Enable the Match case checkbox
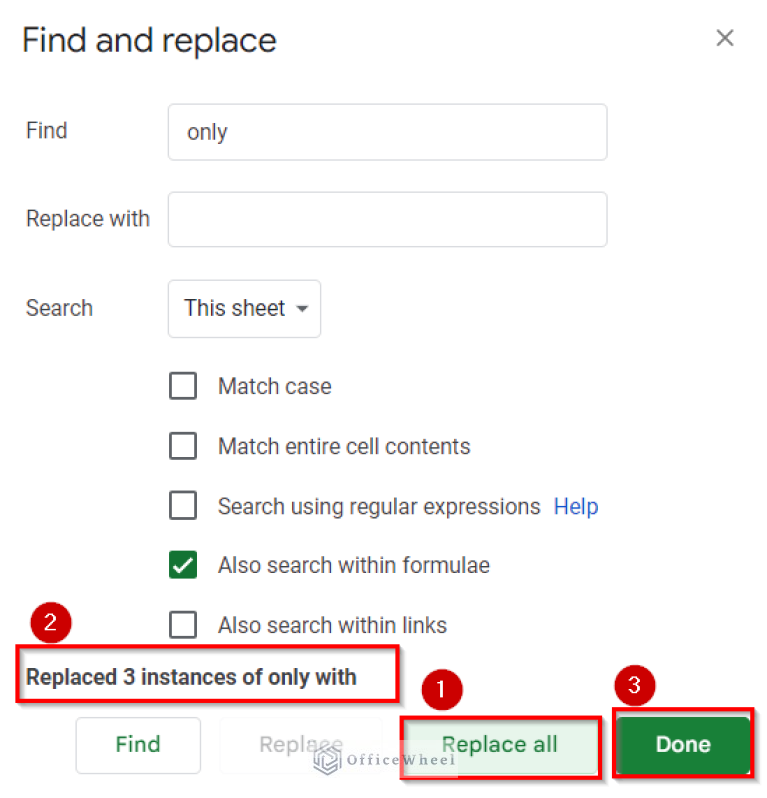This screenshot has width=767, height=798. click(x=183, y=386)
